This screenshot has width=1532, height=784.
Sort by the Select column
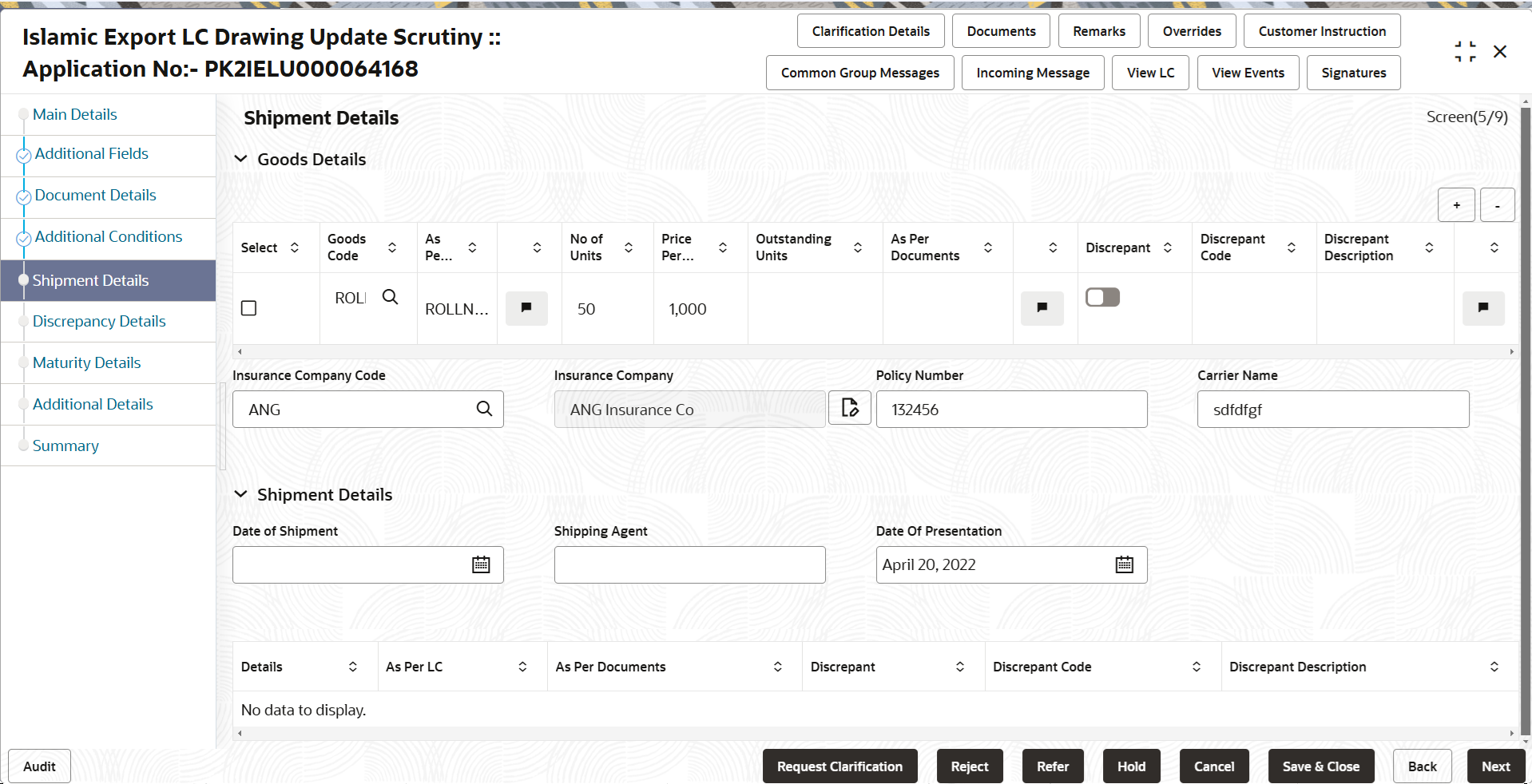[x=295, y=247]
